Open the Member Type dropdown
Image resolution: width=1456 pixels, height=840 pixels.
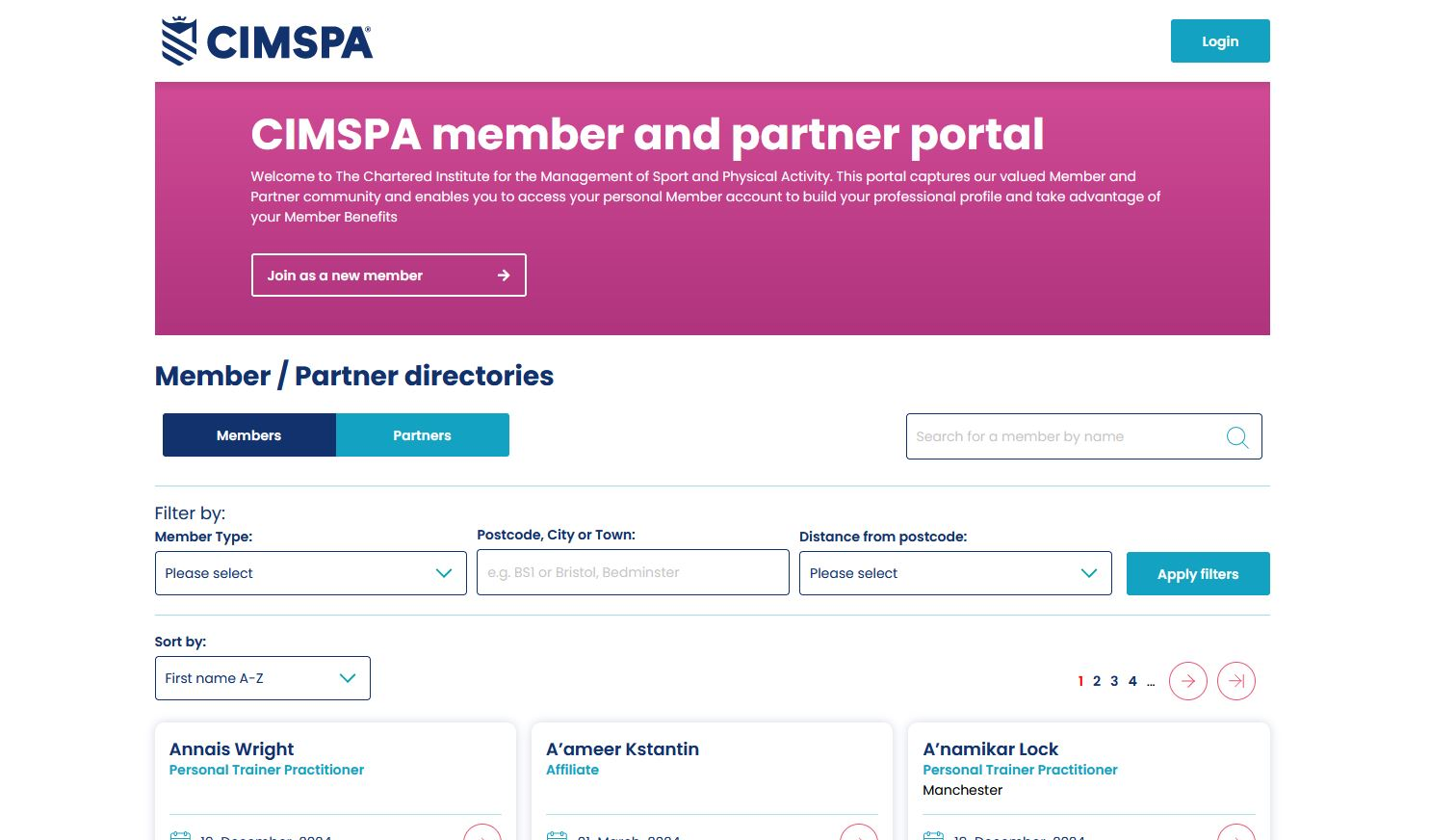pos(310,573)
